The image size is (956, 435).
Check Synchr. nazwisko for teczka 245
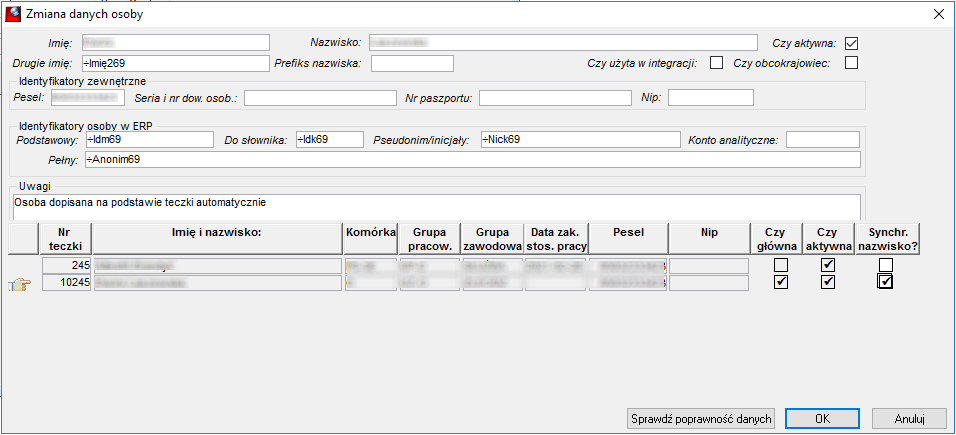click(886, 265)
